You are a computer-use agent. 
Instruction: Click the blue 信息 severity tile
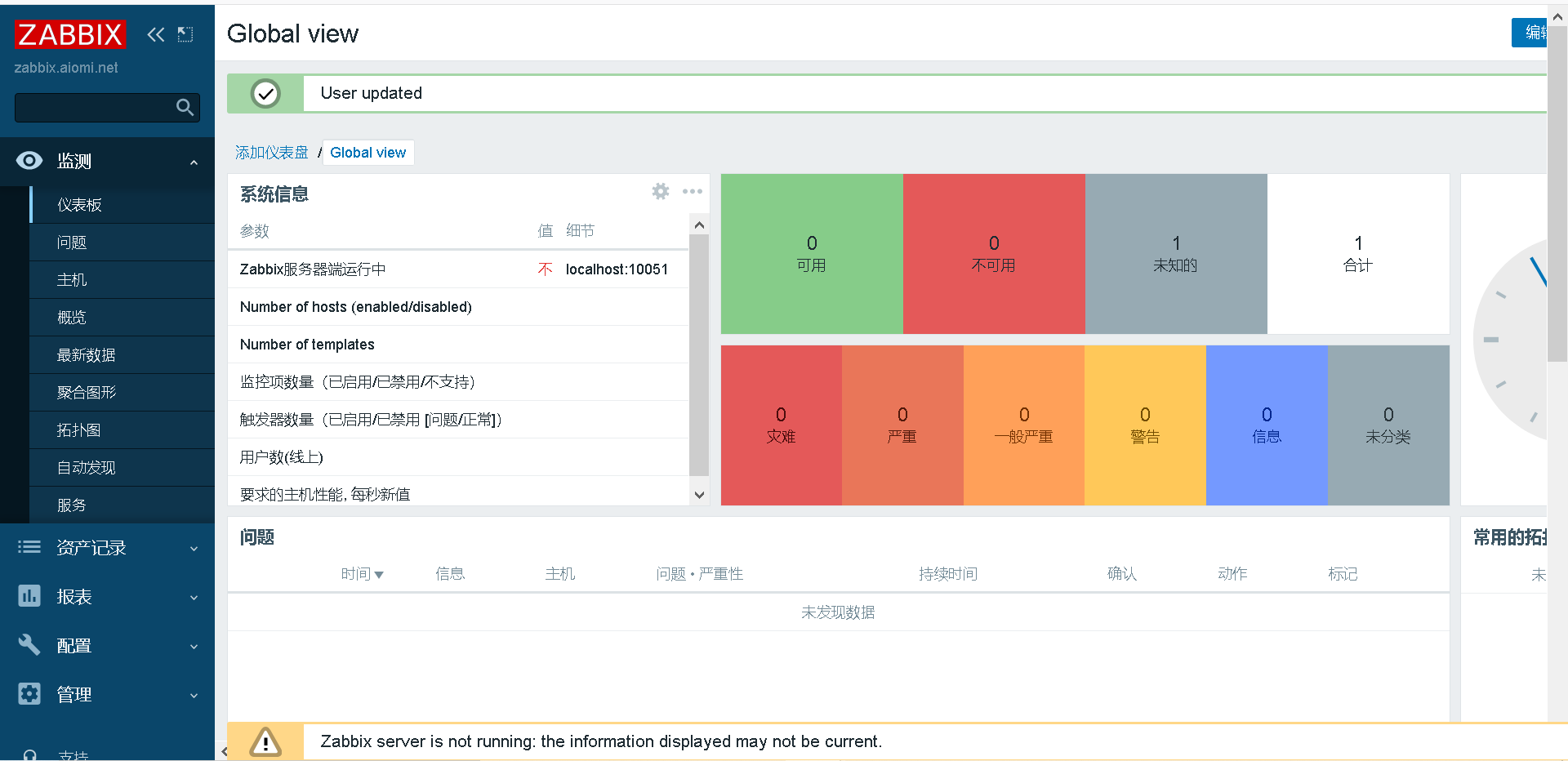pyautogui.click(x=1266, y=425)
